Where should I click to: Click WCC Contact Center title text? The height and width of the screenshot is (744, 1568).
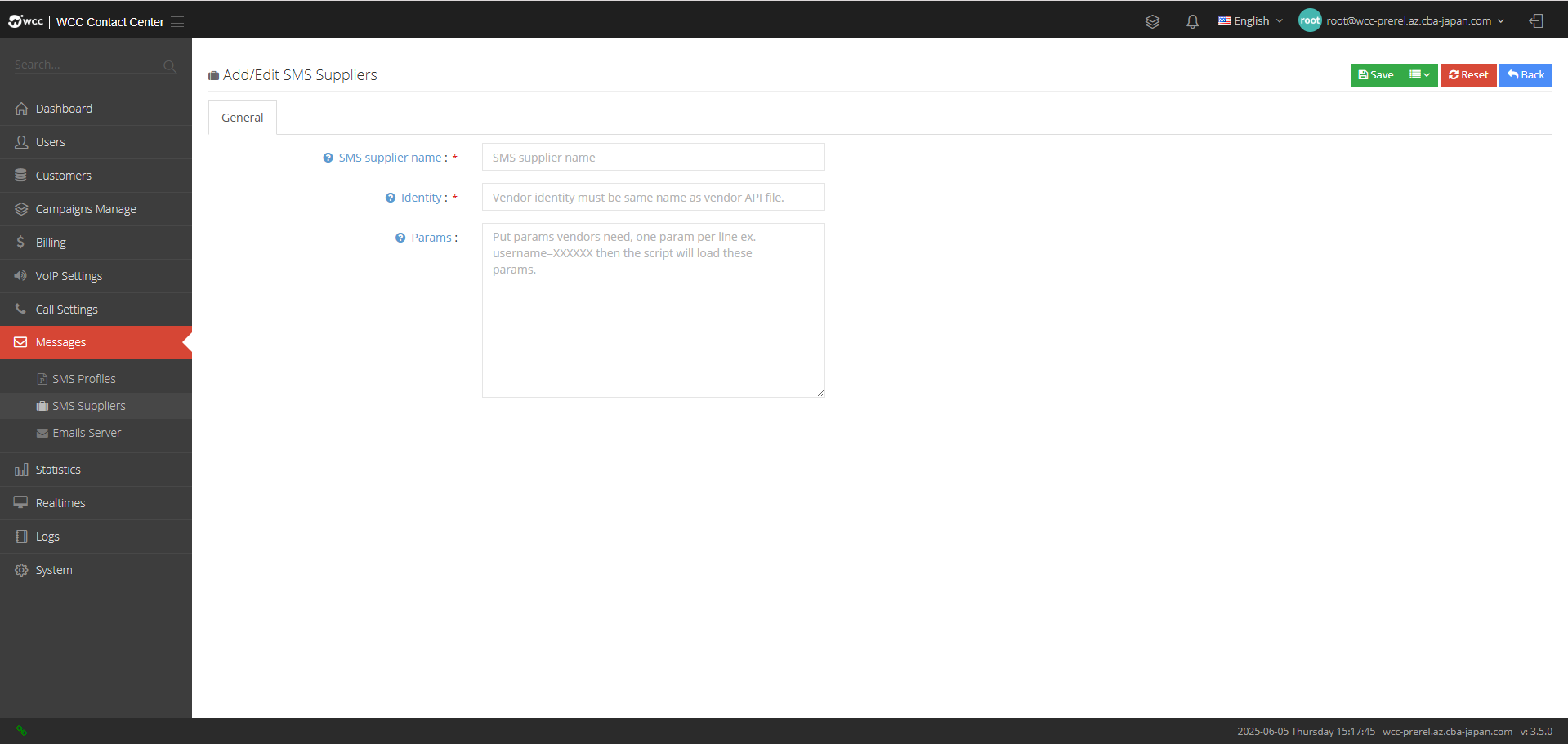click(109, 22)
